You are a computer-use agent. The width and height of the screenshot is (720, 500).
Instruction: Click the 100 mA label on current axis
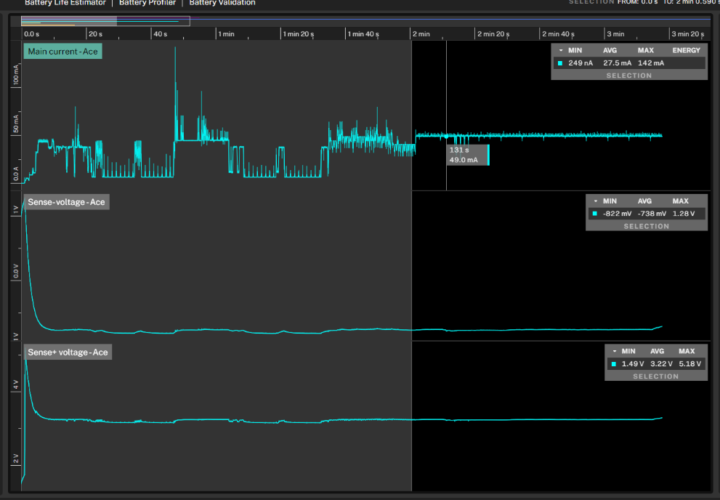point(16,76)
